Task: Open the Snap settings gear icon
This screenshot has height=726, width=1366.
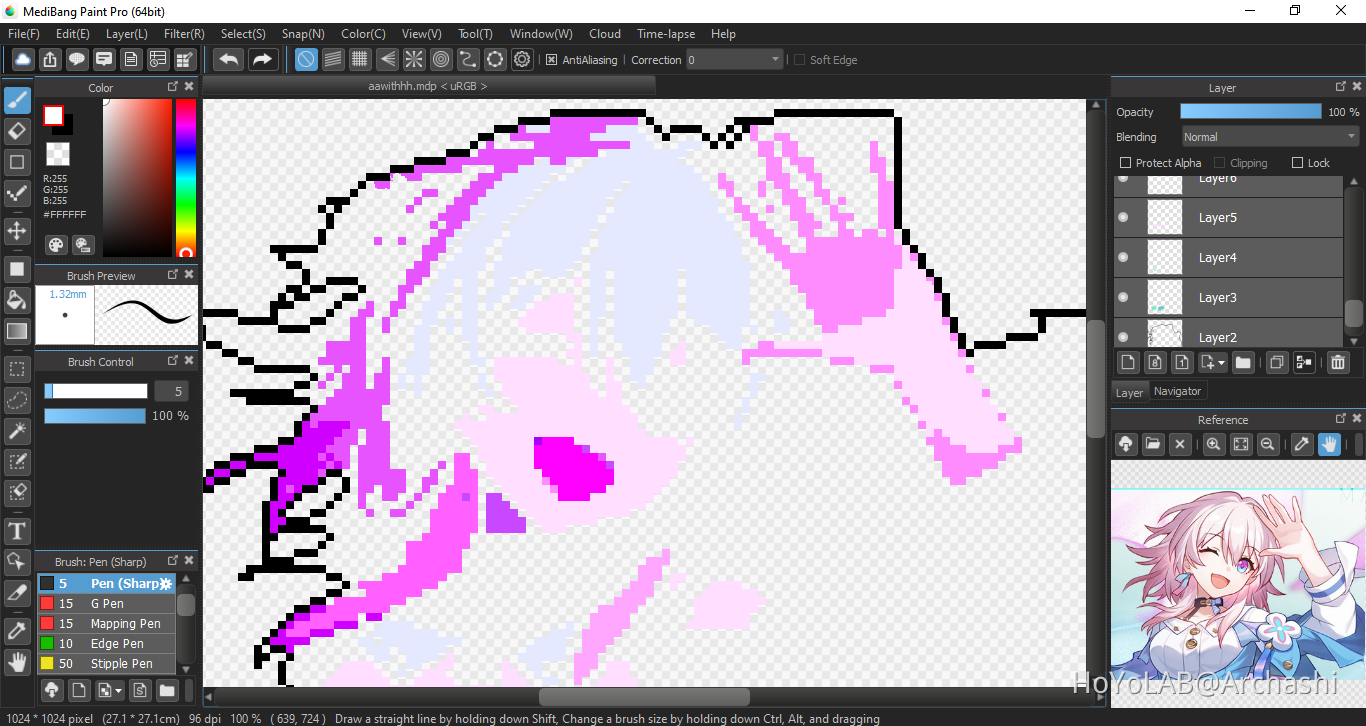Action: [x=522, y=59]
